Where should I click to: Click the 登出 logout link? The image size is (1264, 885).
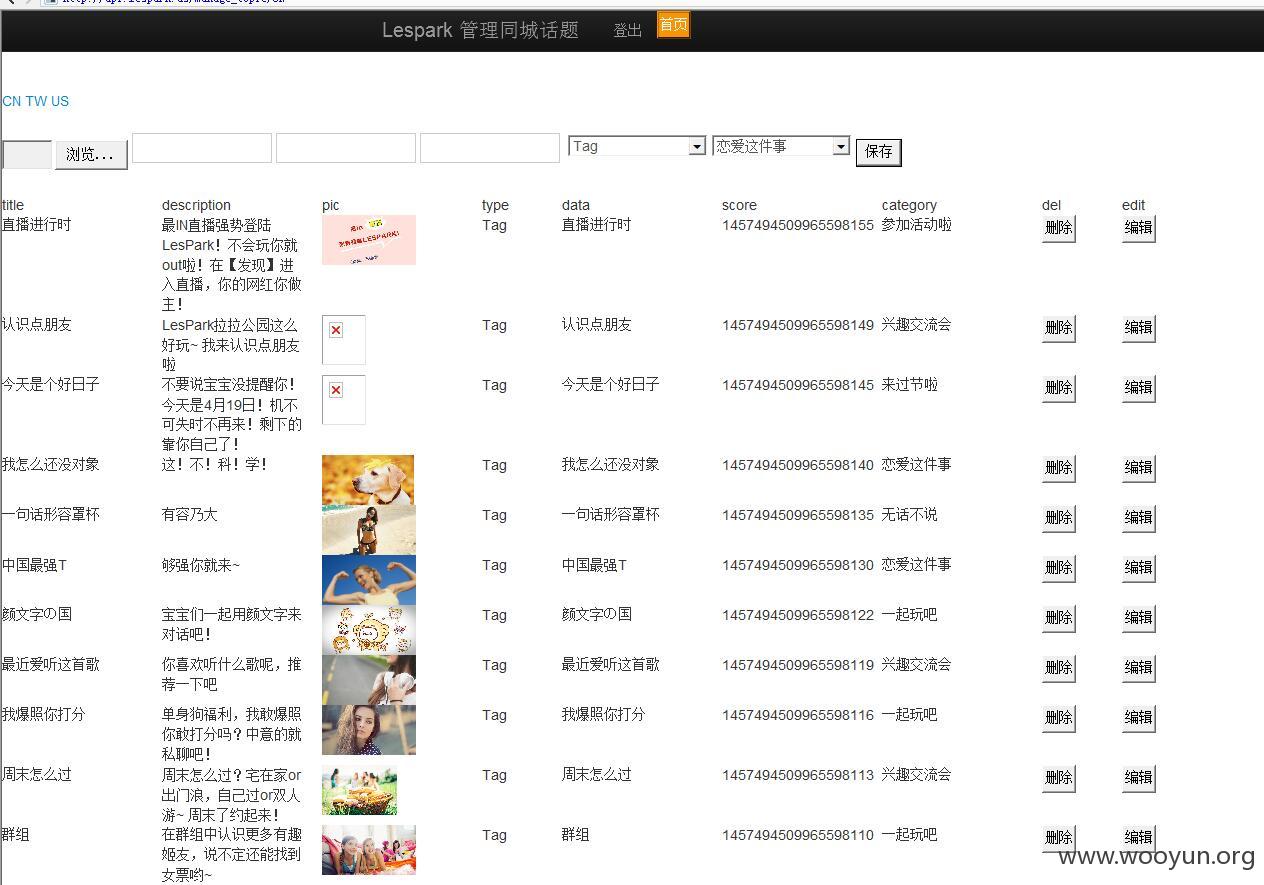pyautogui.click(x=628, y=31)
